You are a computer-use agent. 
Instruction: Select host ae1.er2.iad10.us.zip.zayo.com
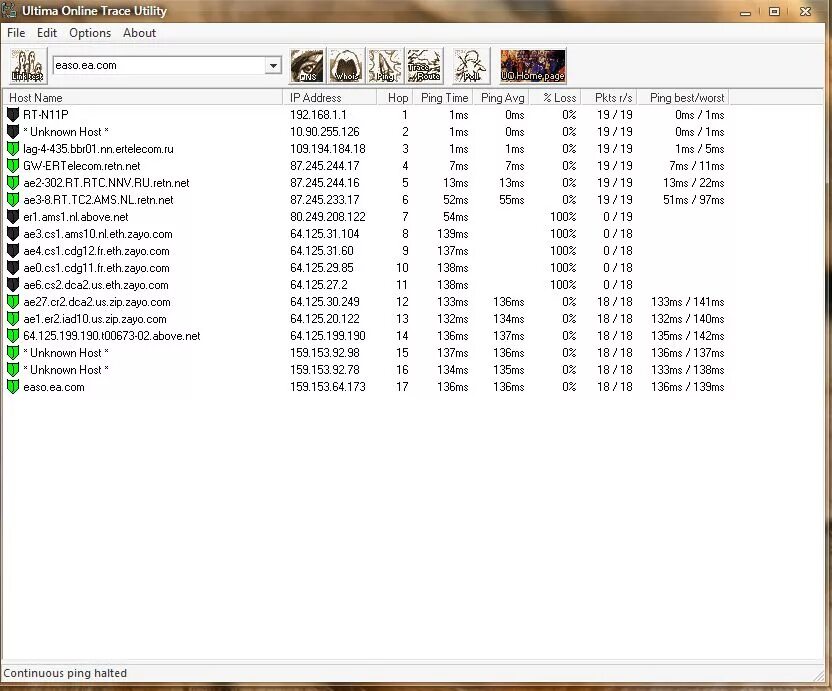coord(94,318)
